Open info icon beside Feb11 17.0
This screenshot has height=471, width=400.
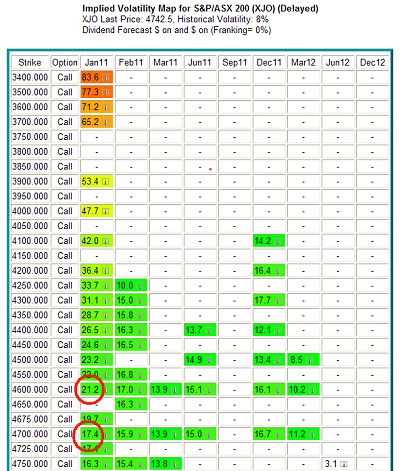pyautogui.click(x=140, y=390)
